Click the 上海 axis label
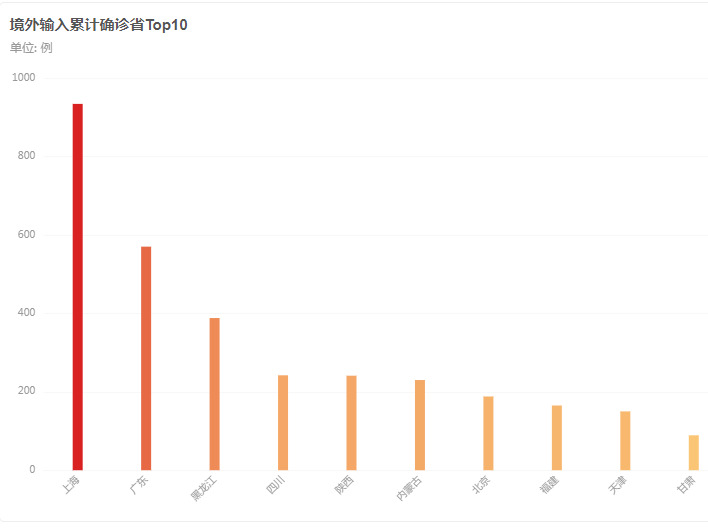Screen dimensions: 708x531 coord(71,484)
